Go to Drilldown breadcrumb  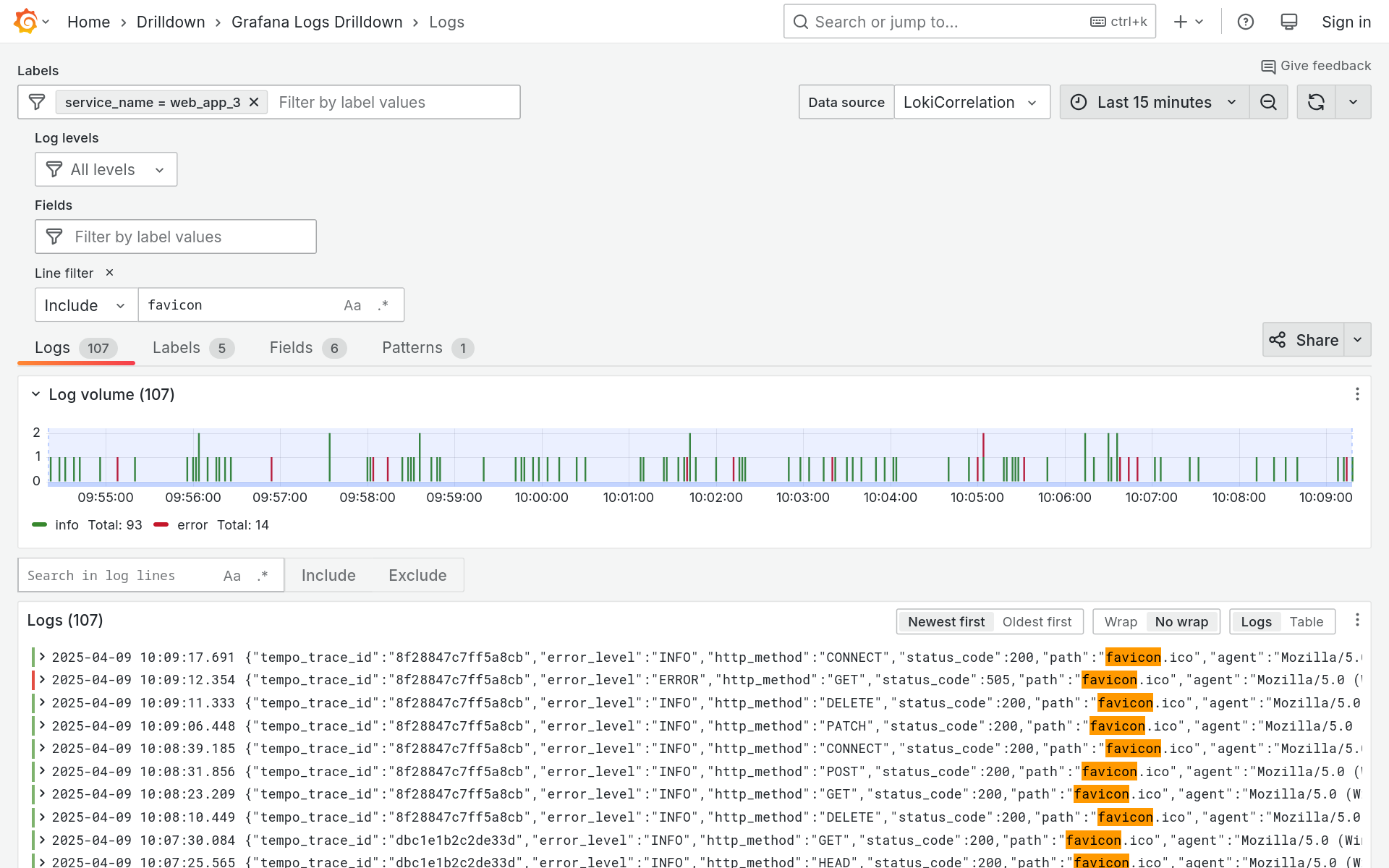pyautogui.click(x=171, y=22)
